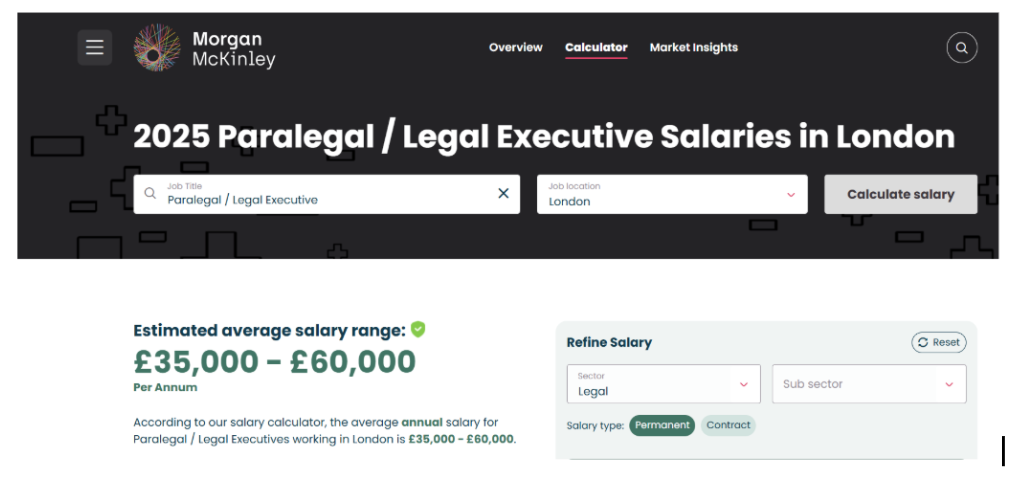This screenshot has width=1014, height=480.
Task: Click the Morgan McKinley brand name text
Action: [x=233, y=49]
